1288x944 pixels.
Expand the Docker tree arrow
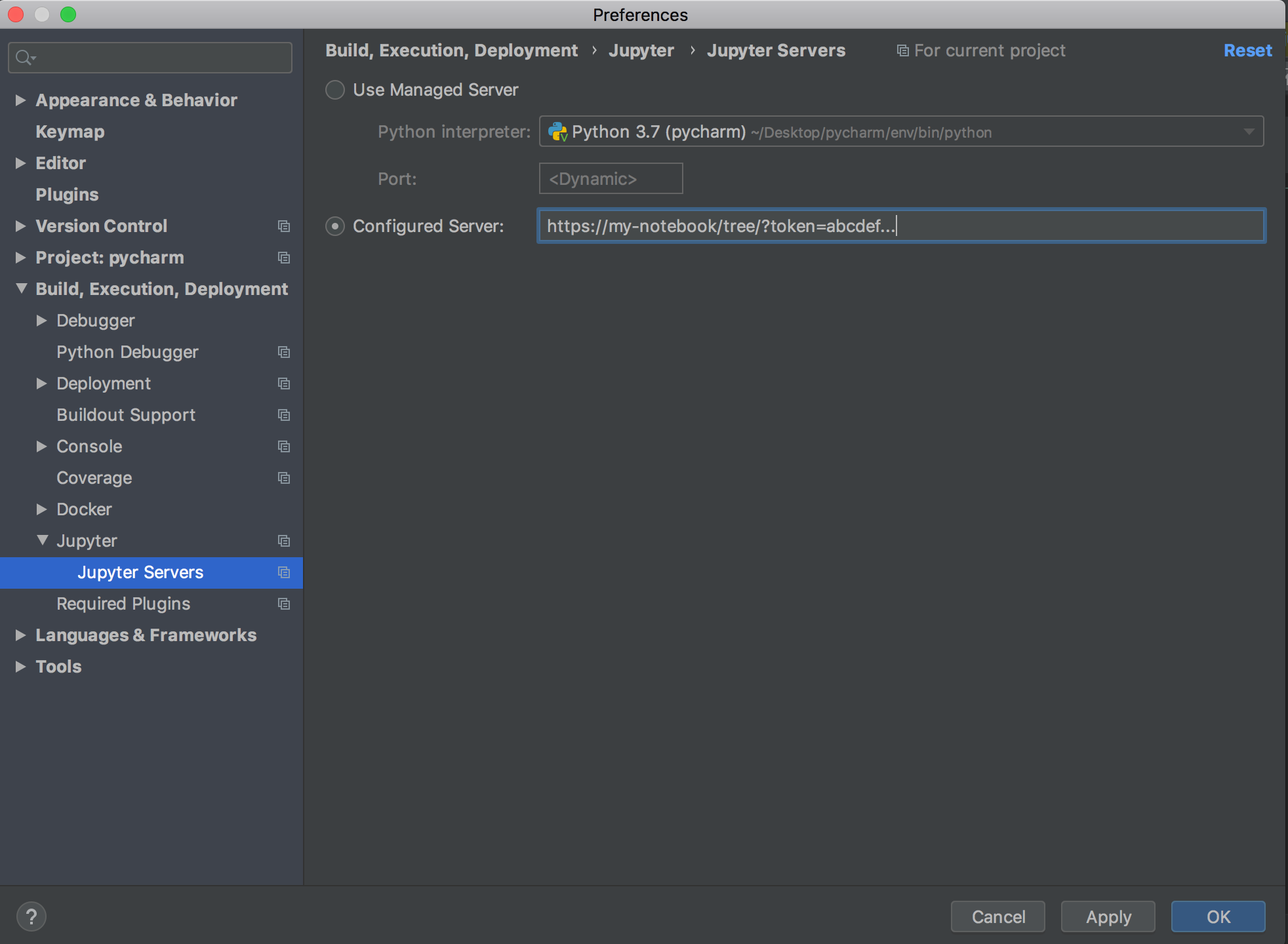pyautogui.click(x=41, y=509)
